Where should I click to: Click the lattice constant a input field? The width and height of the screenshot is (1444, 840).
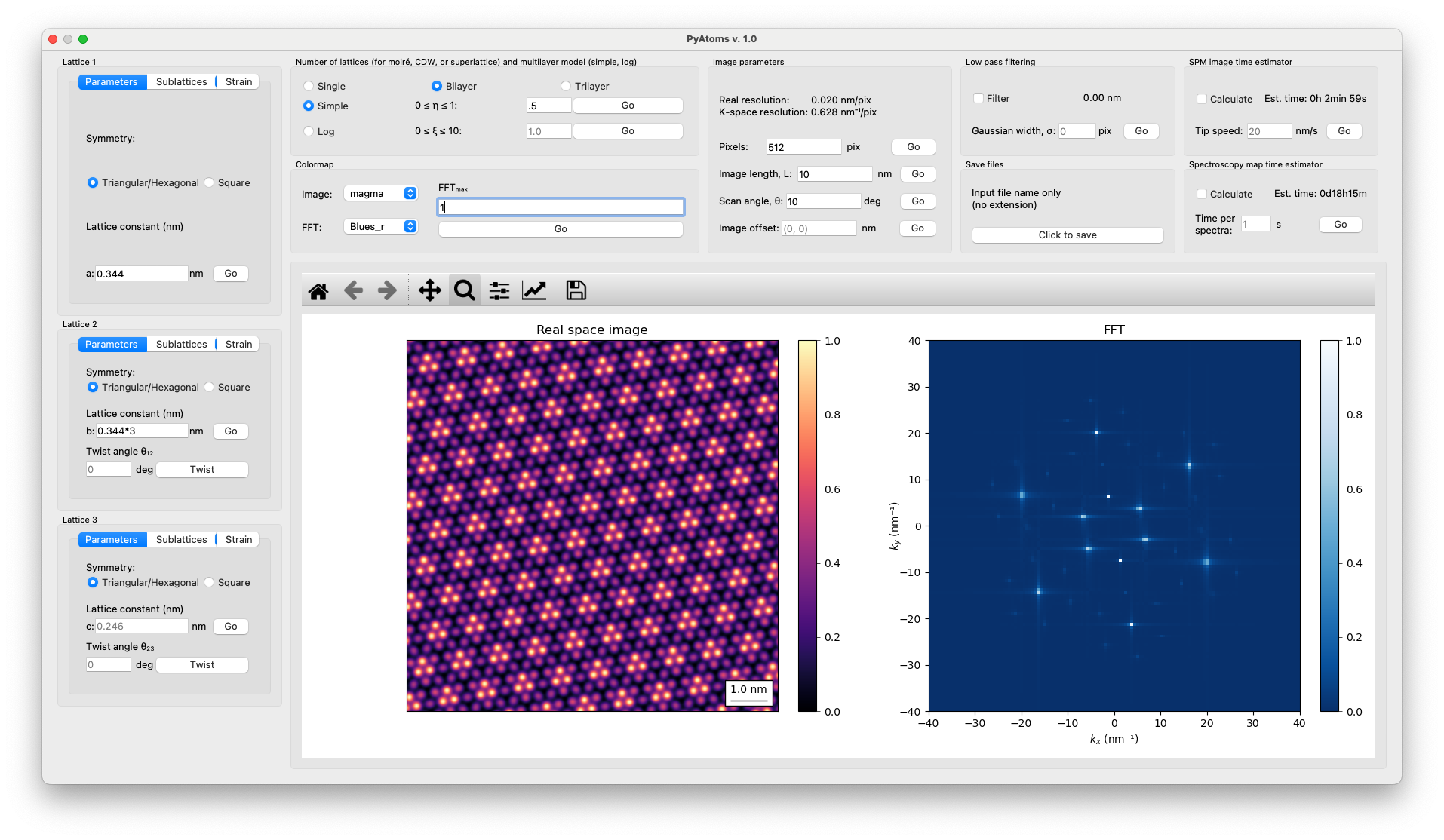click(141, 274)
